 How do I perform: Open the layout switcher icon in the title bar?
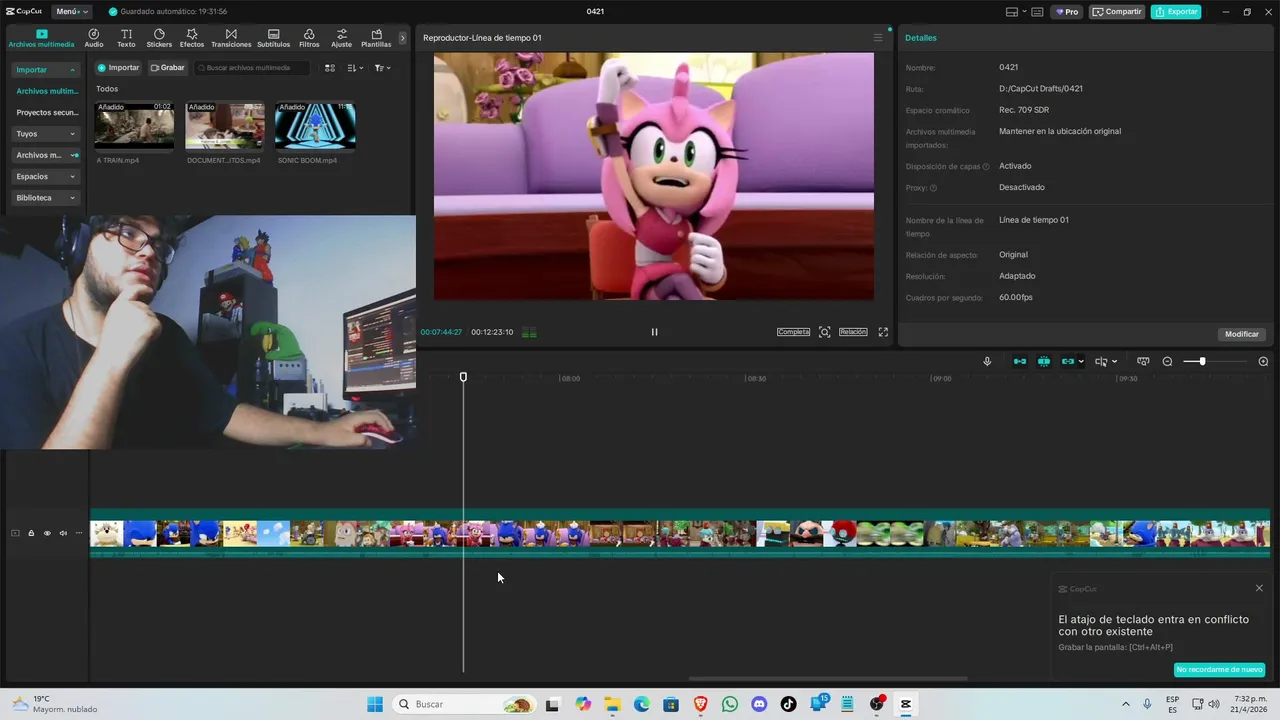(1013, 12)
